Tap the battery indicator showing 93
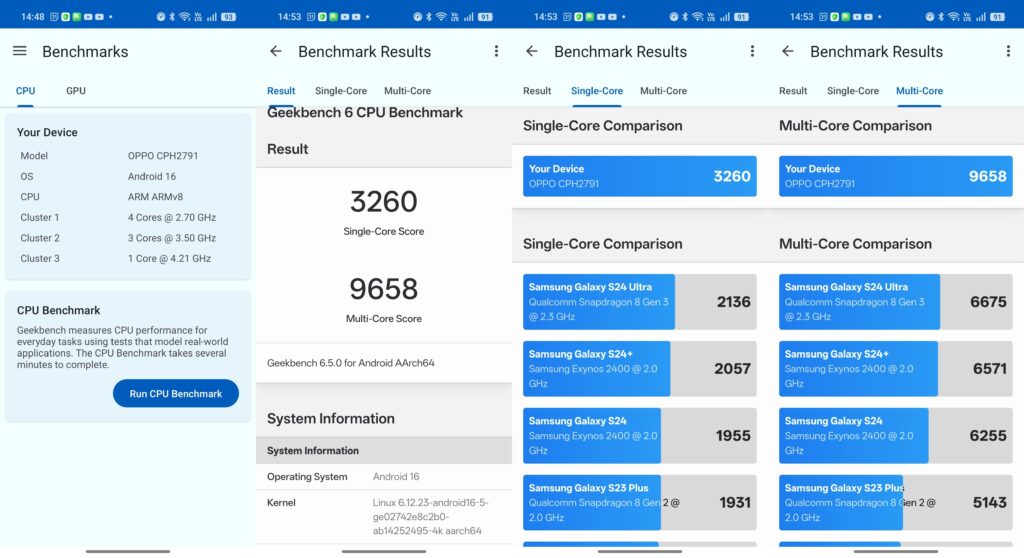 (x=228, y=17)
